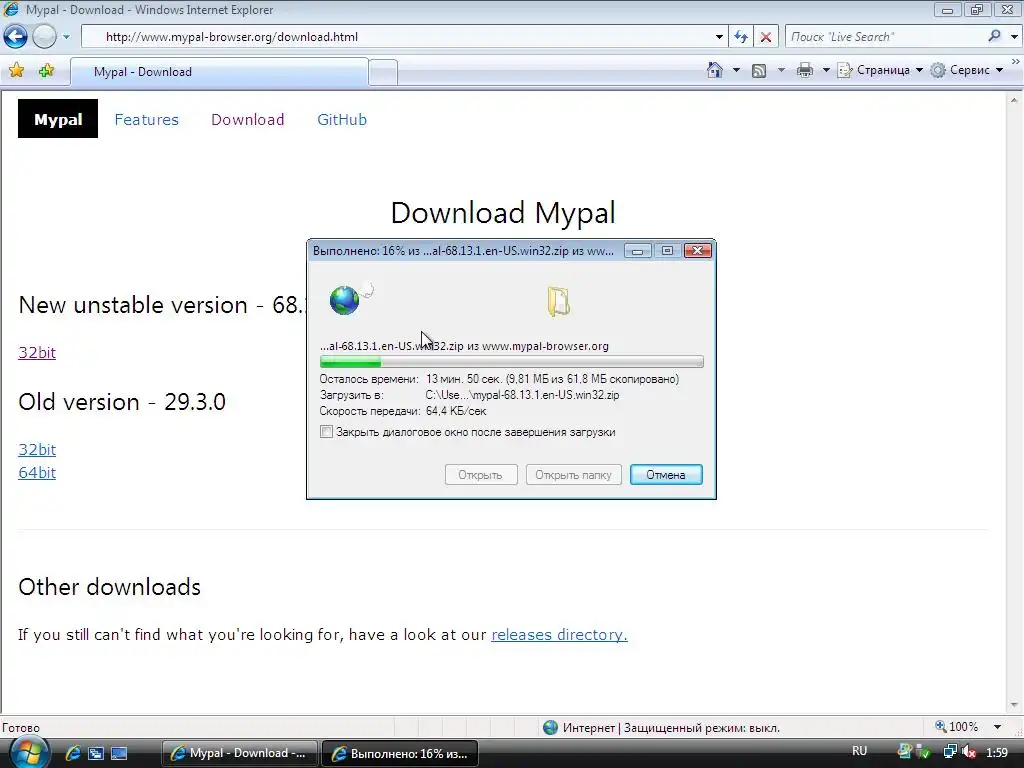Click the Forward navigation arrow
This screenshot has height=768, width=1024.
pos(44,37)
